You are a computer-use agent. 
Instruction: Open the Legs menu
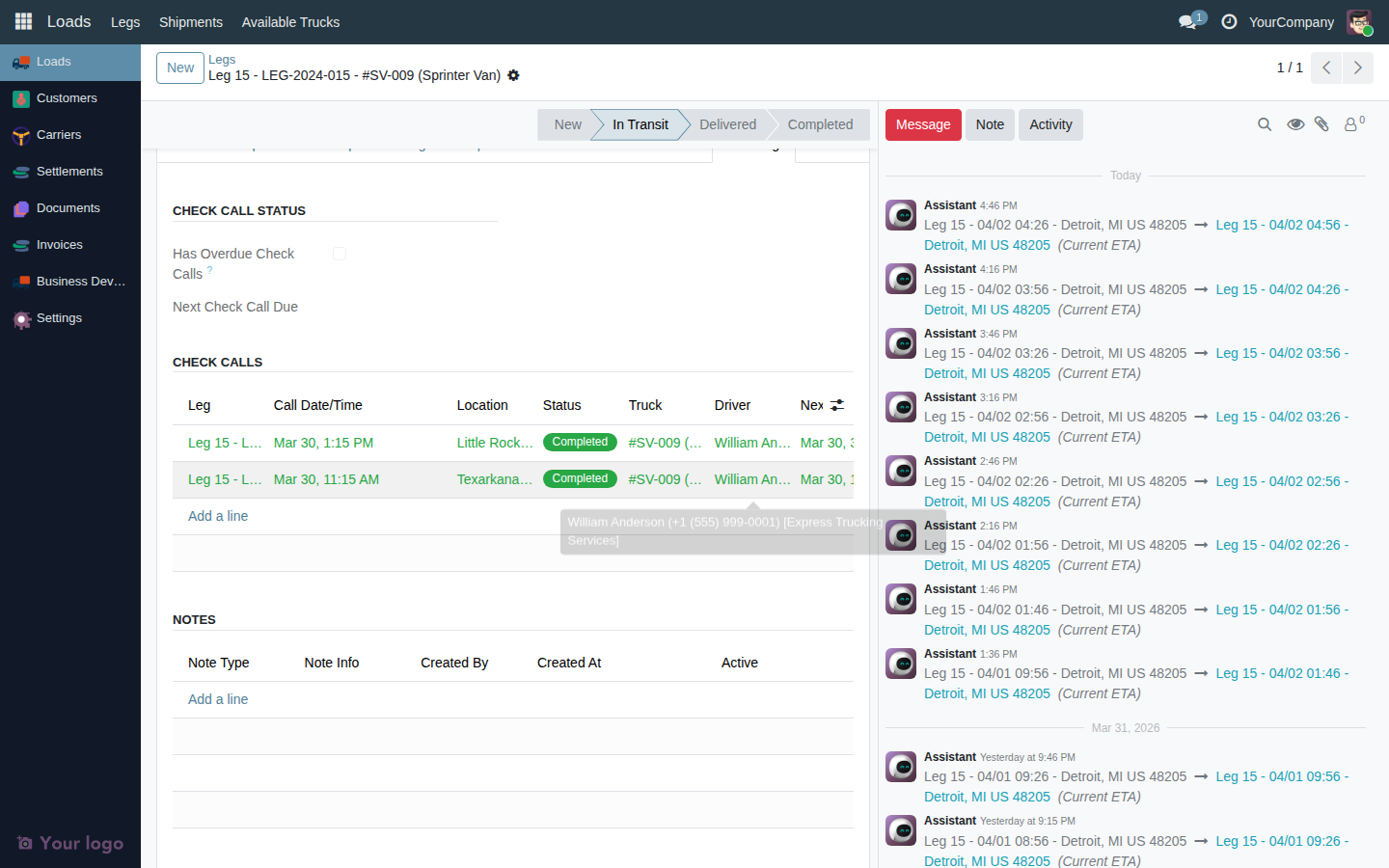[125, 22]
